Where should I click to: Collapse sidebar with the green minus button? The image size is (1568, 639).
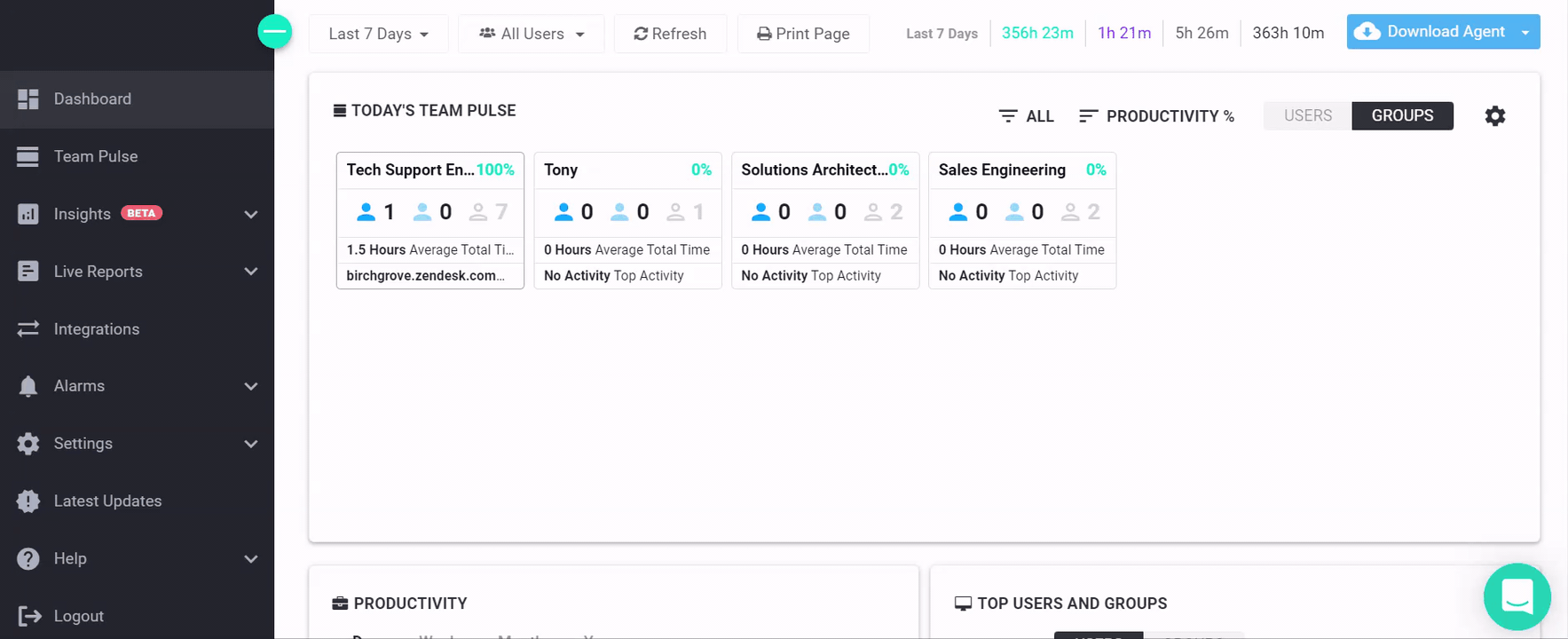275,32
